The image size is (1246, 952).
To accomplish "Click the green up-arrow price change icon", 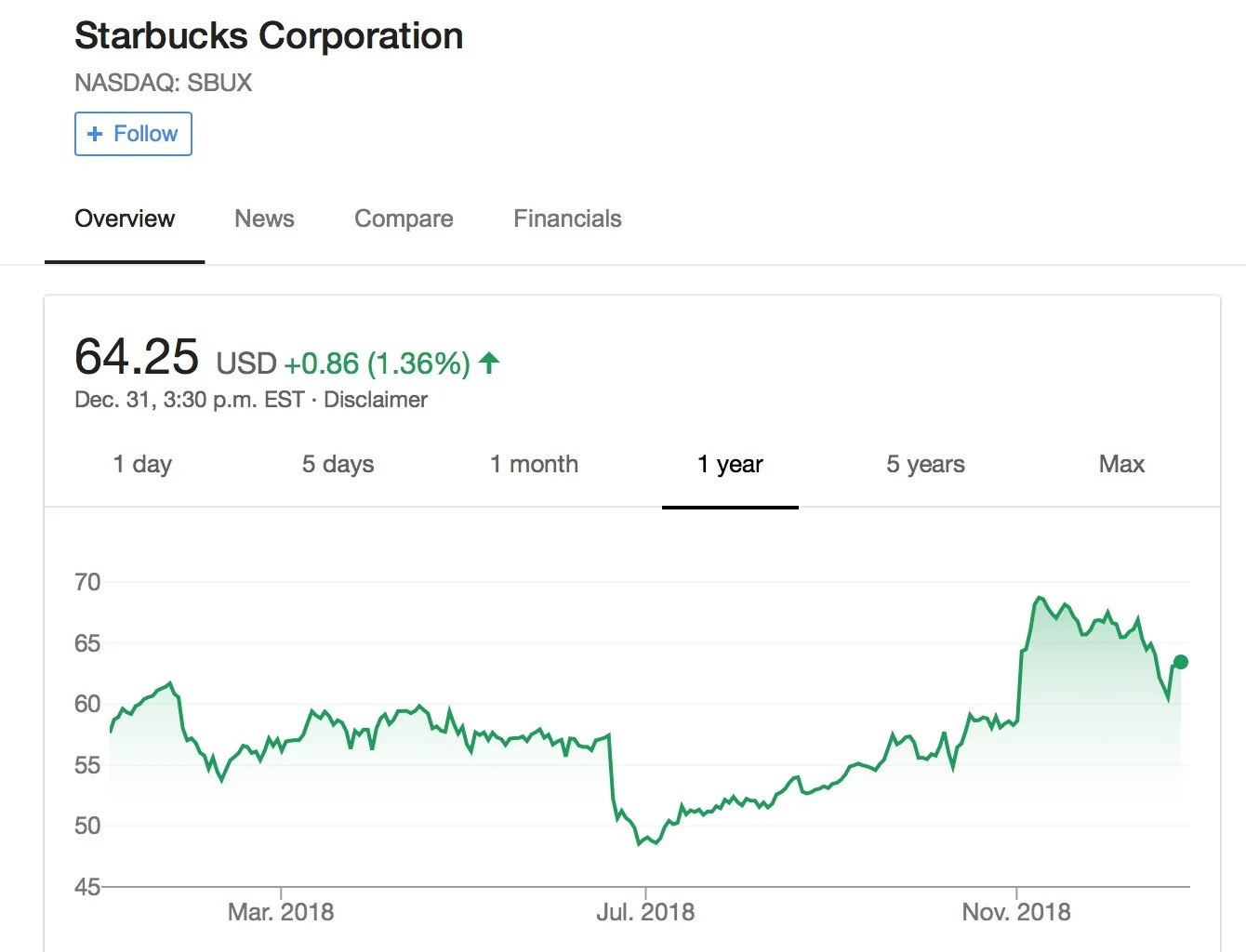I will tap(489, 363).
